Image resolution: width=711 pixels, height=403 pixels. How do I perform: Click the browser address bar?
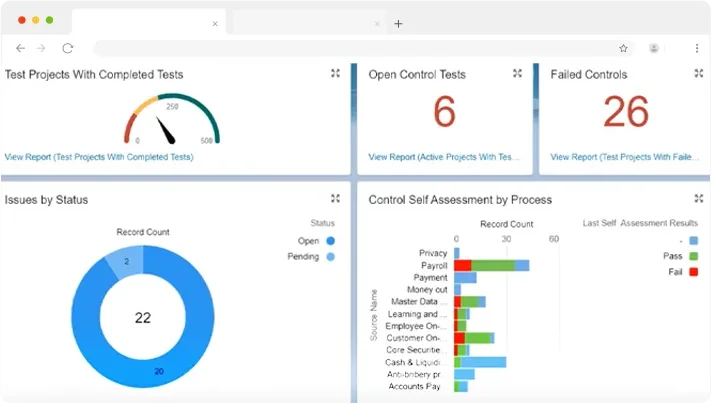tap(350, 48)
